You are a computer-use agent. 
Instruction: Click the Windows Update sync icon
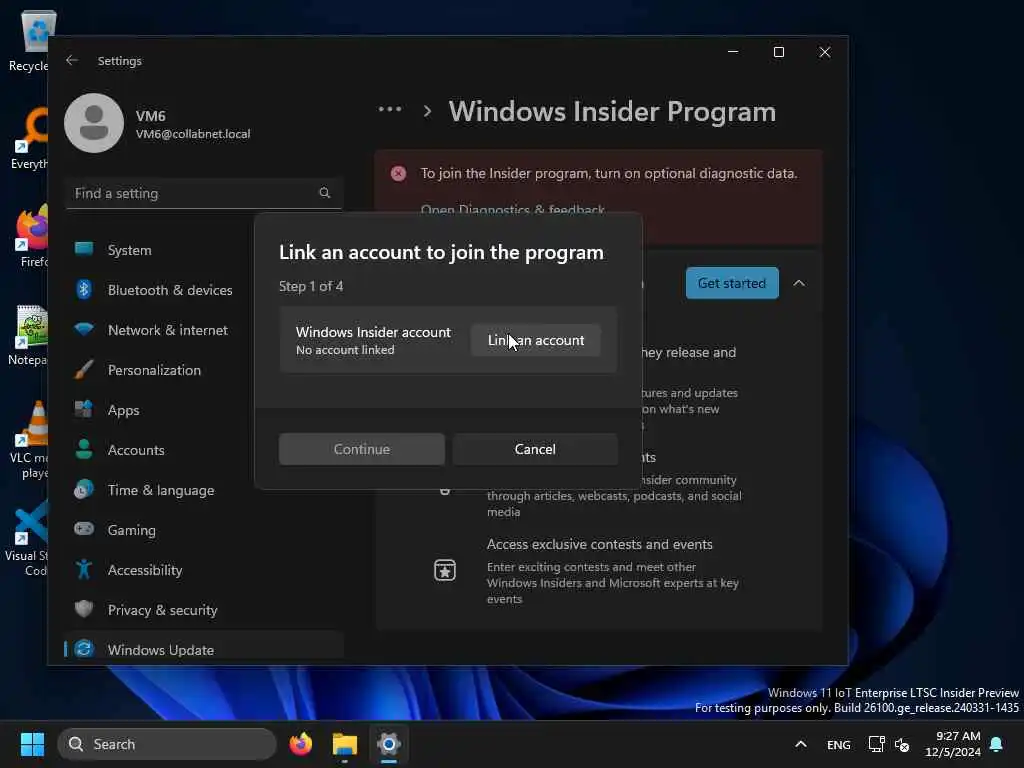tap(84, 648)
